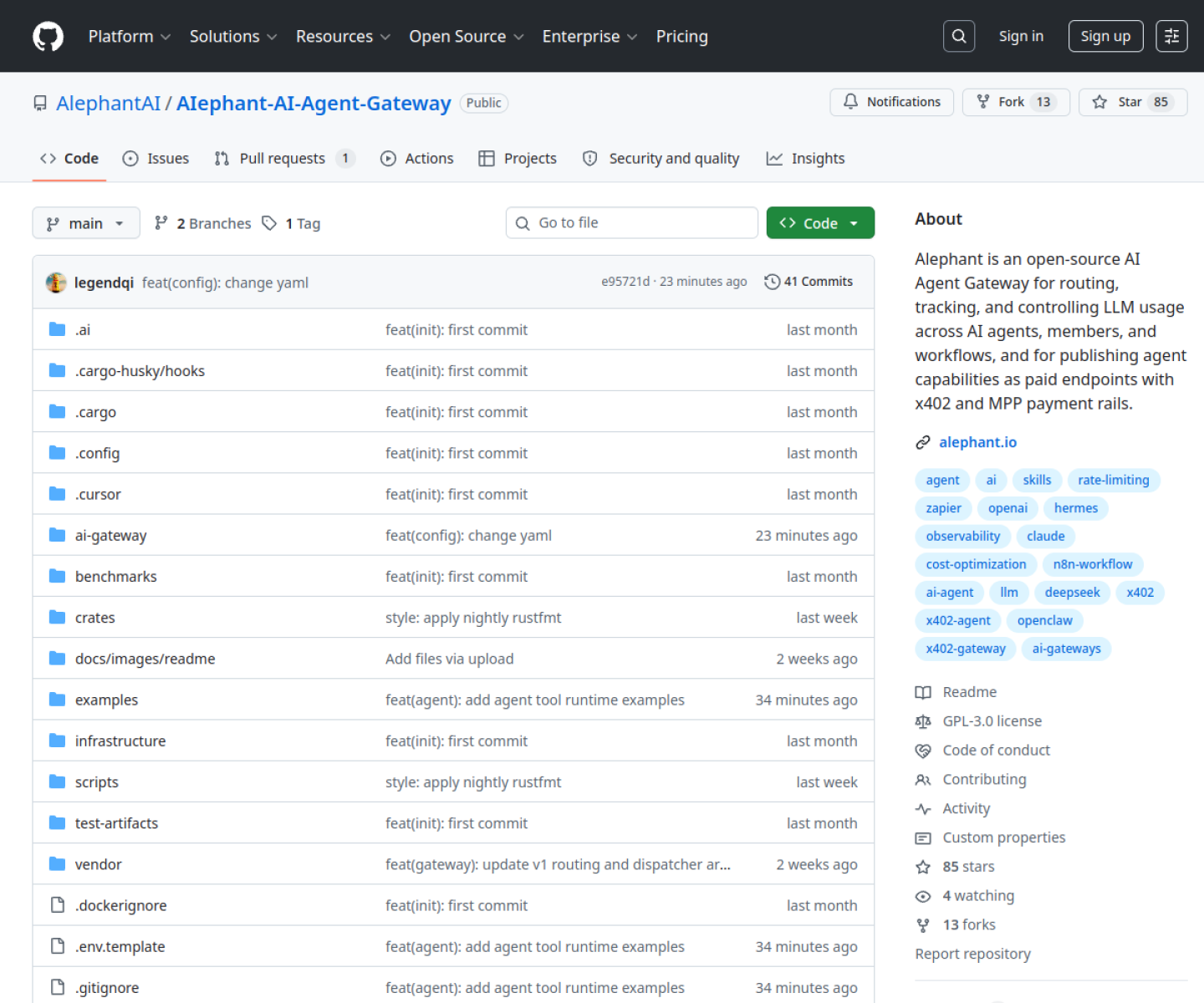Switch to the Issues tab

point(156,158)
